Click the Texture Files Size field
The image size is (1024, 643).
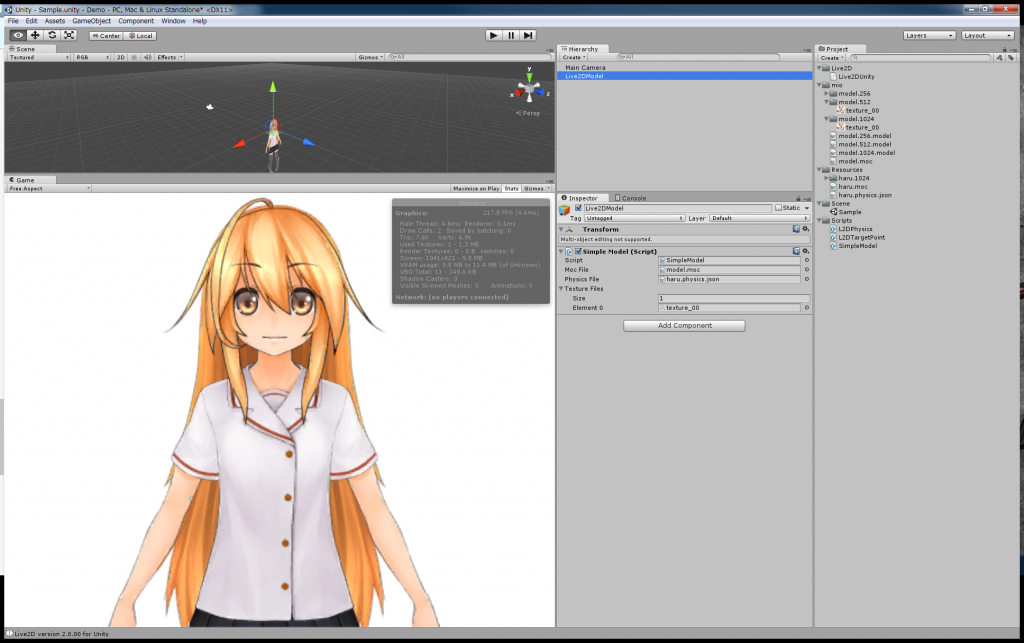click(733, 298)
